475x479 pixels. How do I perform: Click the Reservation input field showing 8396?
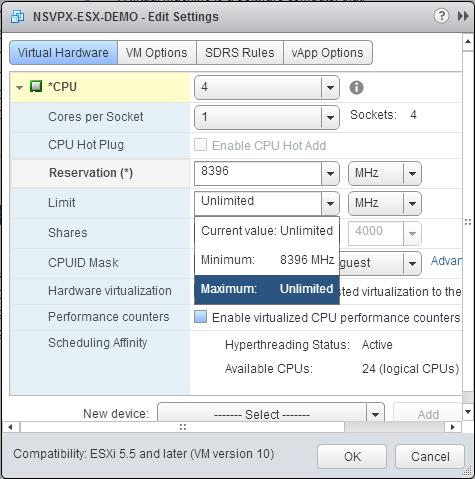click(x=258, y=173)
